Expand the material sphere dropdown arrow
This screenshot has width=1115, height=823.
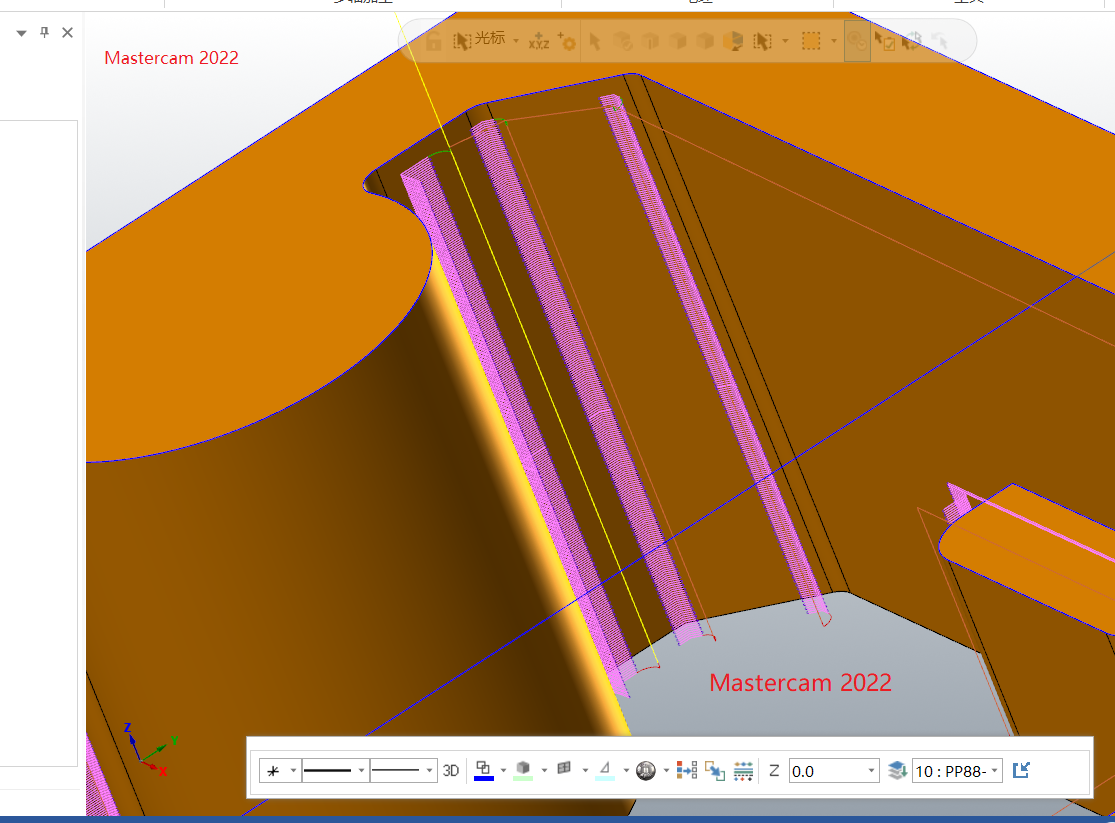[x=666, y=770]
